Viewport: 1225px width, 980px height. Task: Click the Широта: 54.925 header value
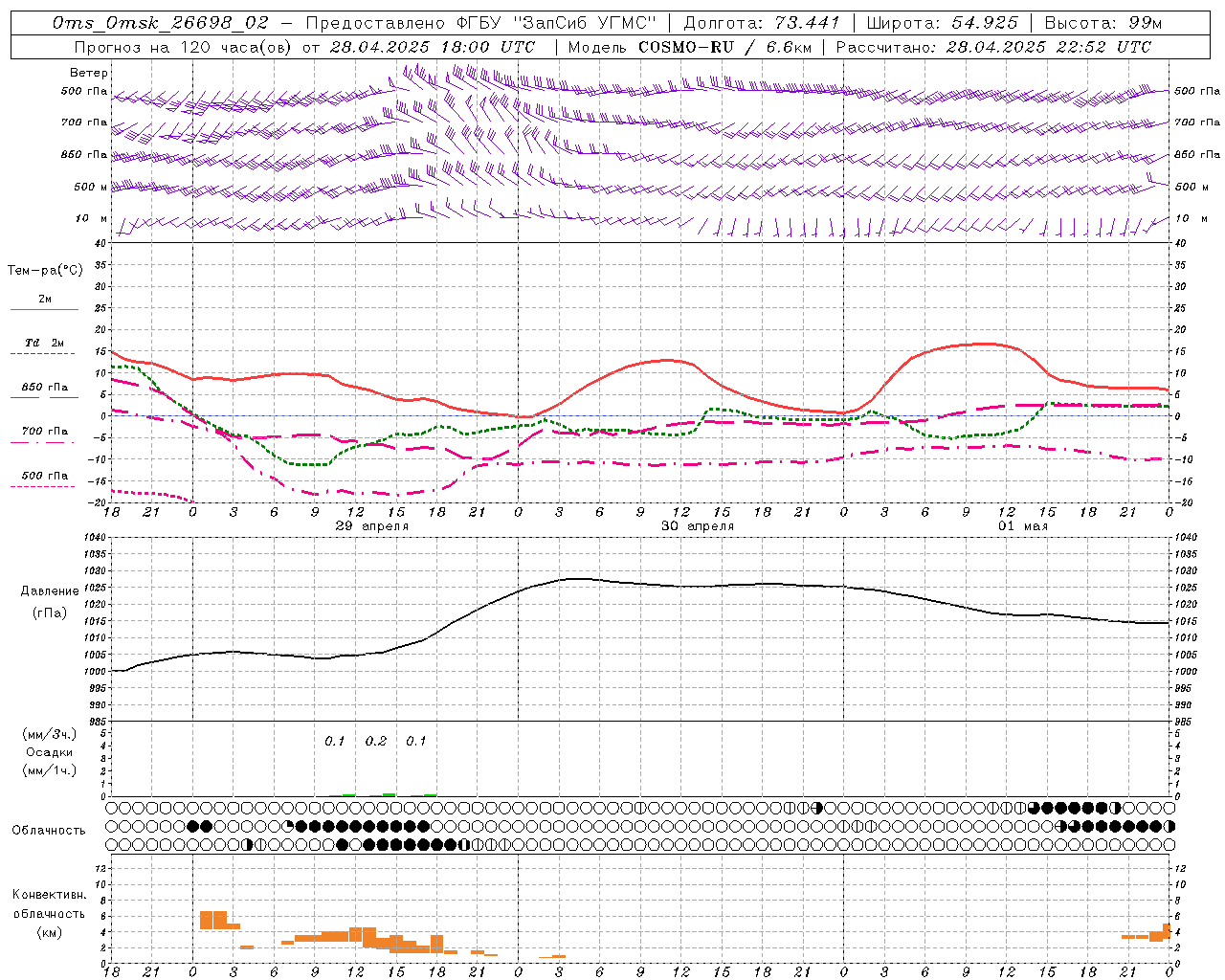click(942, 23)
